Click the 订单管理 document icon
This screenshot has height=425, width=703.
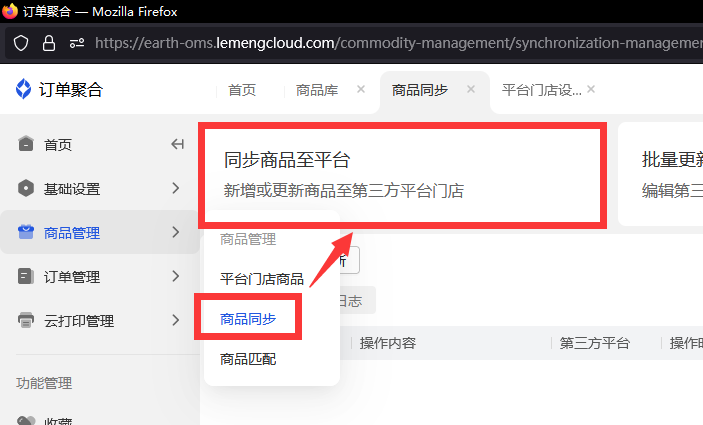click(26, 276)
